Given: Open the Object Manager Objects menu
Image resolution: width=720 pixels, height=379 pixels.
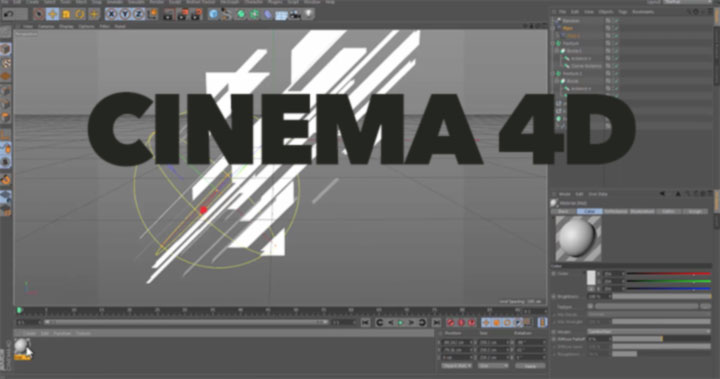Looking at the screenshot, I should (x=606, y=12).
